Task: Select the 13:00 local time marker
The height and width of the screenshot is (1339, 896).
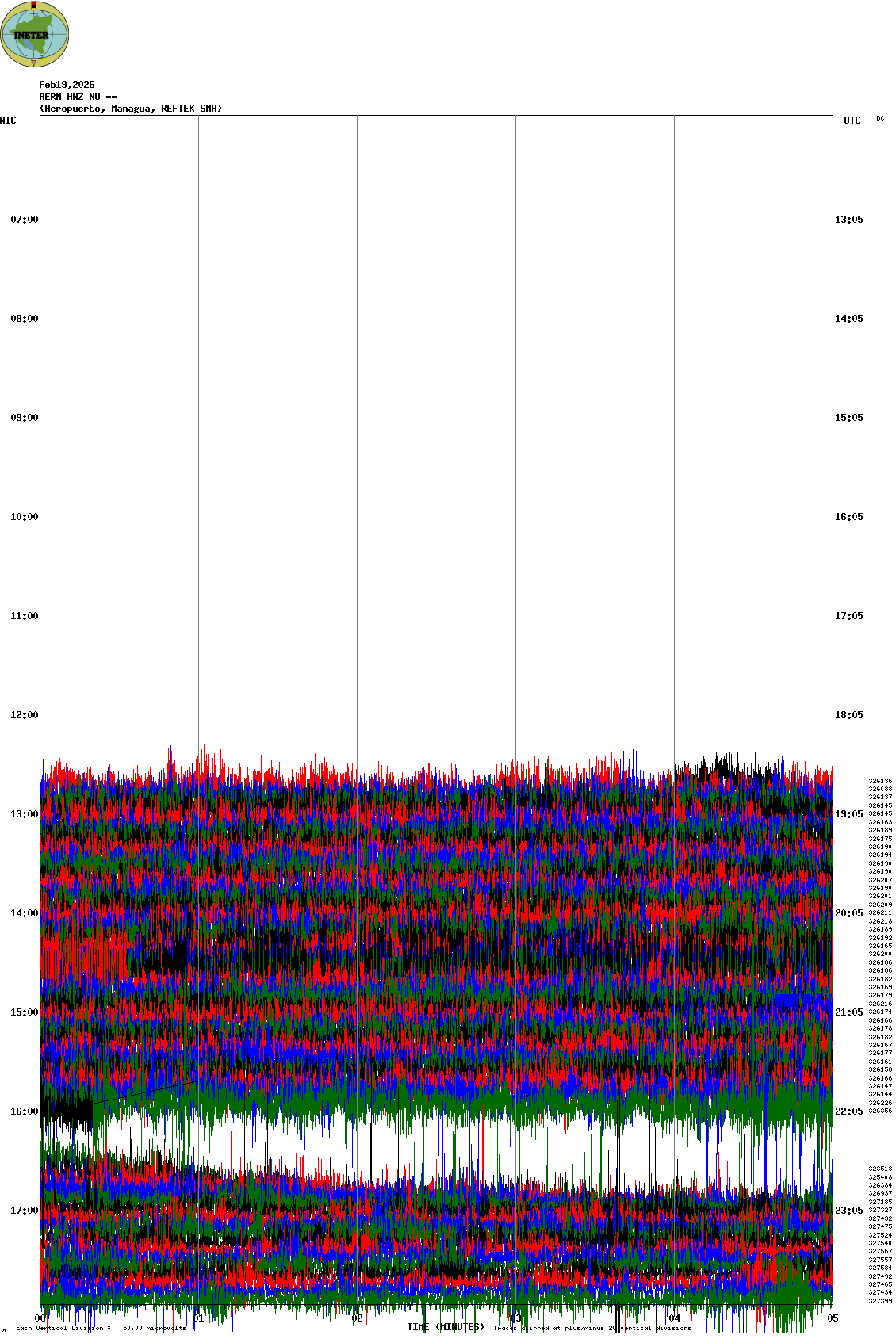Action: coord(24,814)
